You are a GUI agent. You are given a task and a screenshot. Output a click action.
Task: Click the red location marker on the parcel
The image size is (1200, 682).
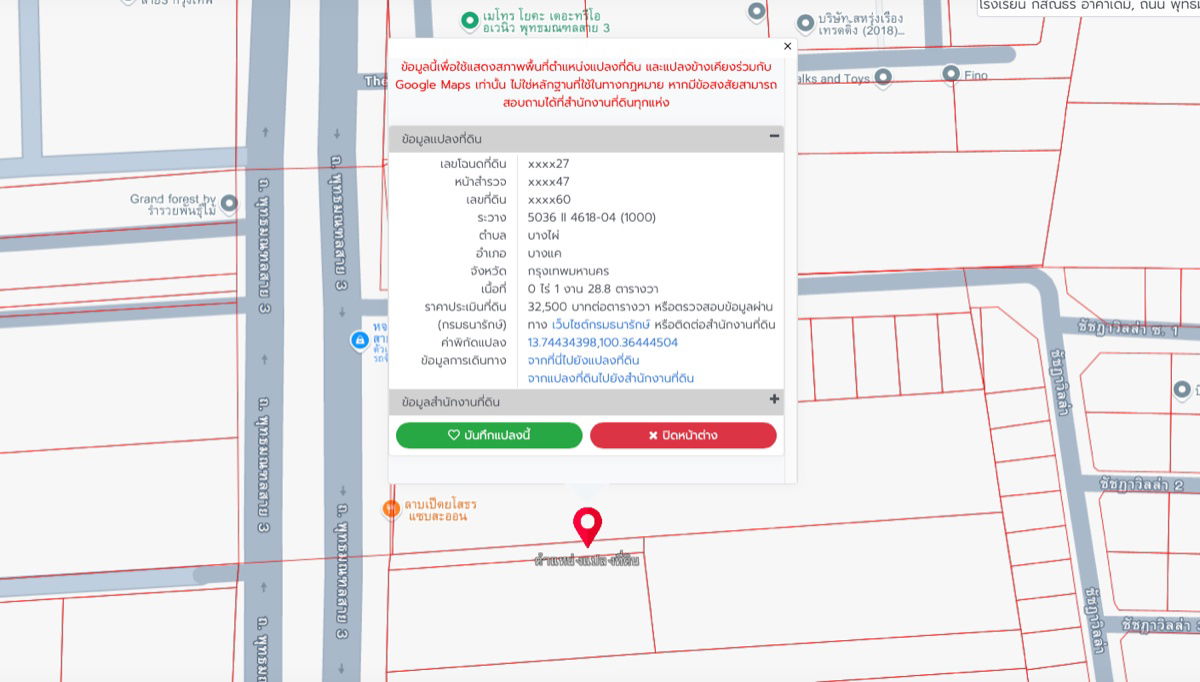588,527
